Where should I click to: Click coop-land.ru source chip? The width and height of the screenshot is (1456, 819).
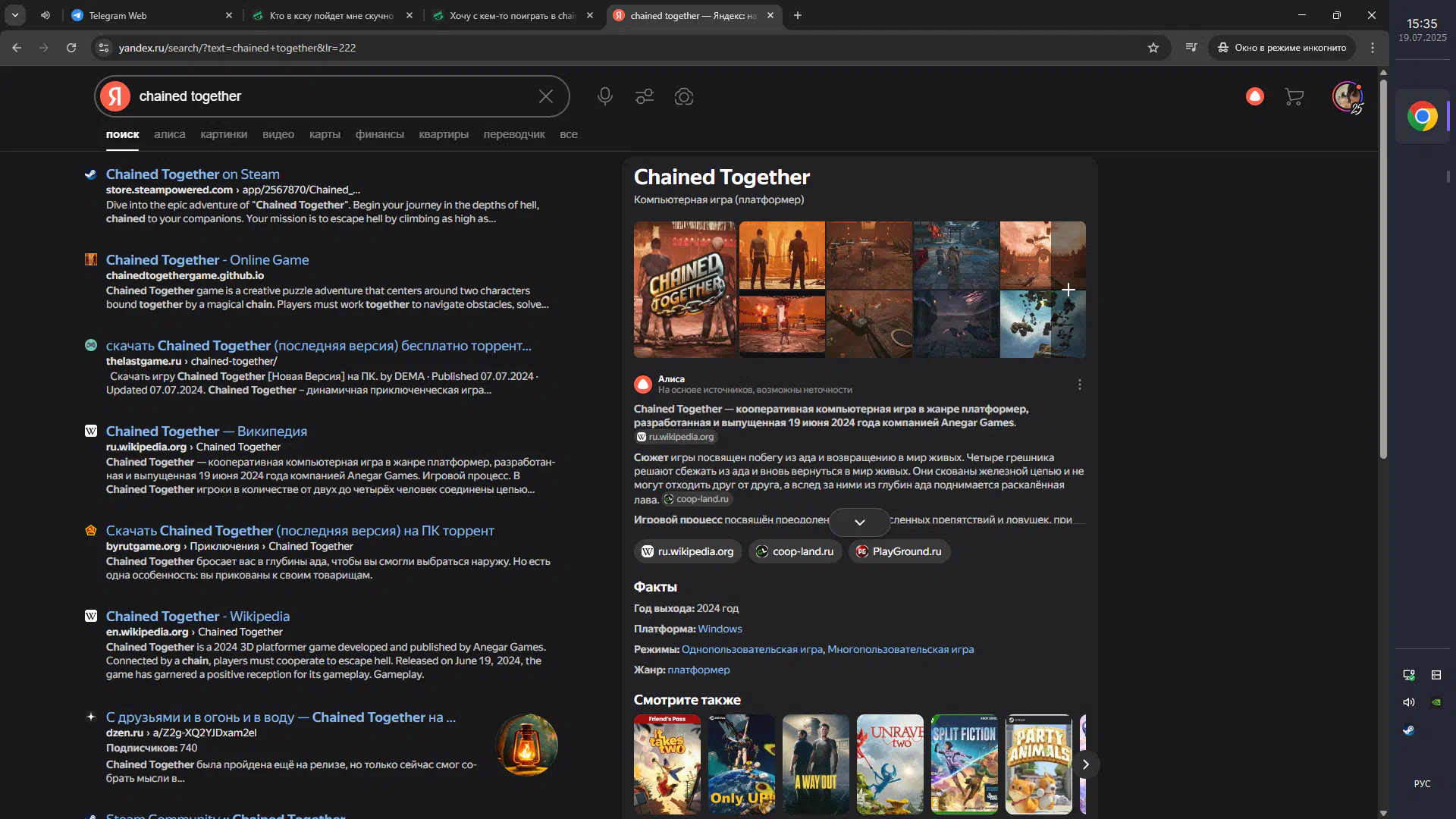(795, 551)
